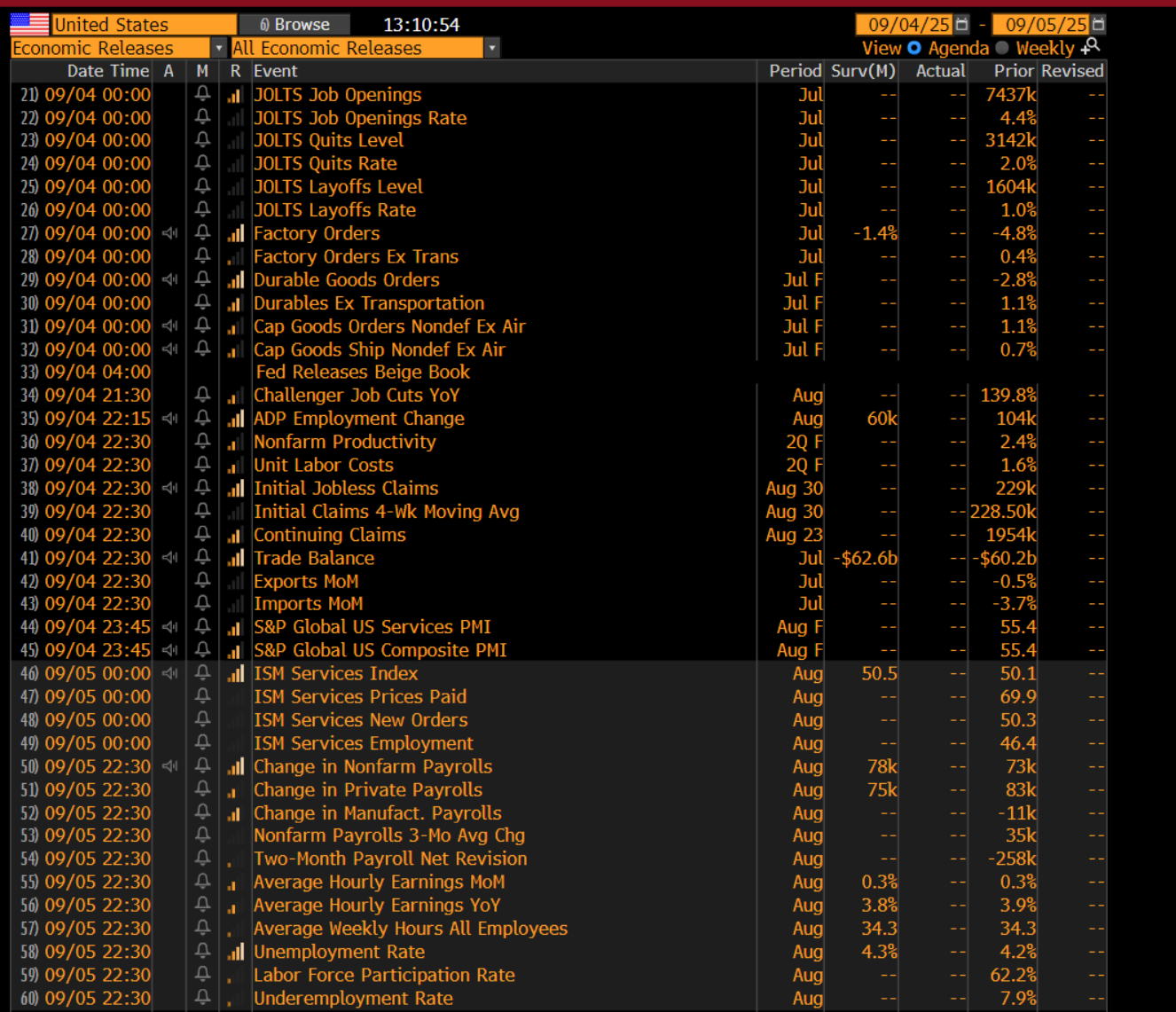Viewport: 1176px width, 1012px height.
Task: Click relevance bars icon for JOLTS Job Openings
Action: pyautogui.click(x=235, y=95)
